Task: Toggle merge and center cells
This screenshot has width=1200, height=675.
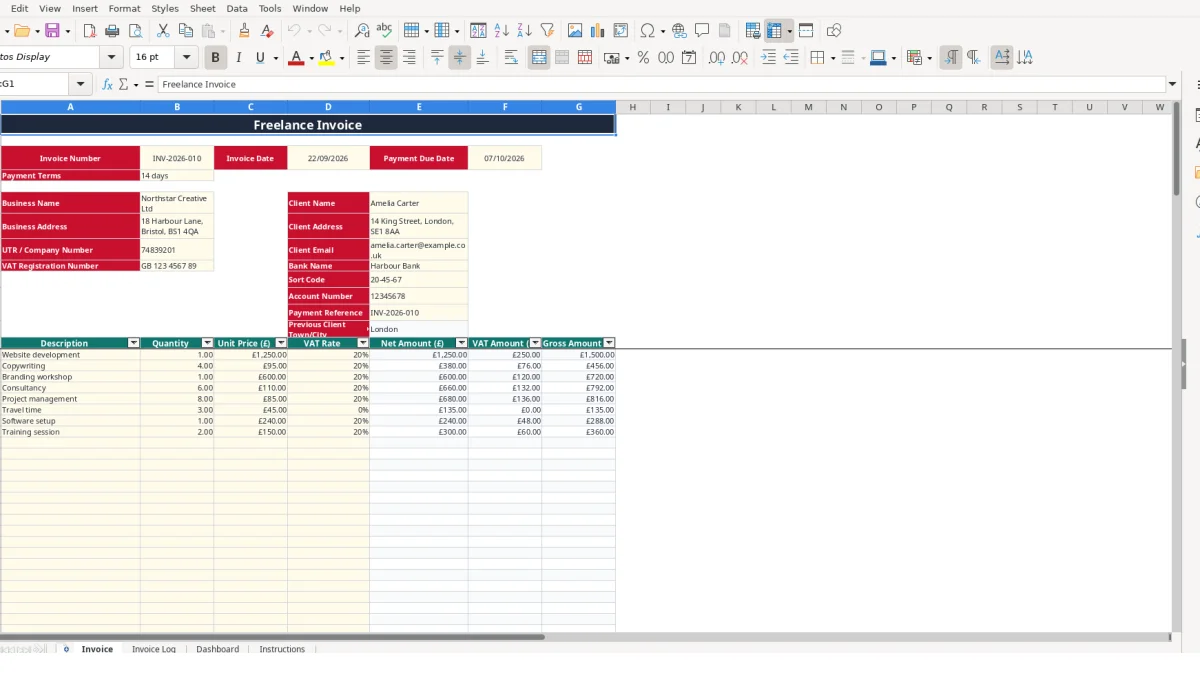Action: point(539,58)
